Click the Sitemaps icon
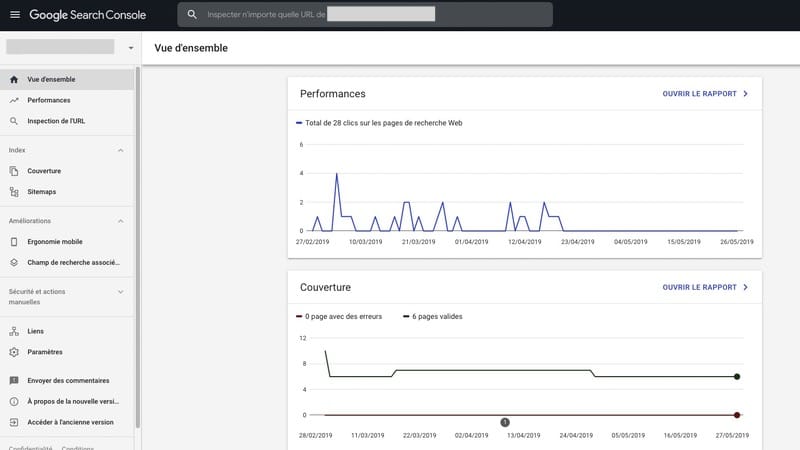 14,191
